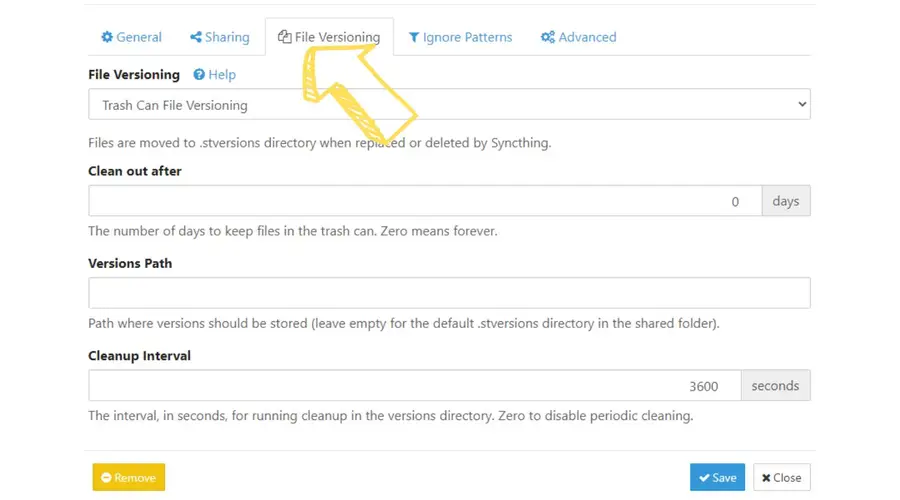The image size is (900, 500).
Task: Click the minus circle icon on Remove
Action: [106, 478]
